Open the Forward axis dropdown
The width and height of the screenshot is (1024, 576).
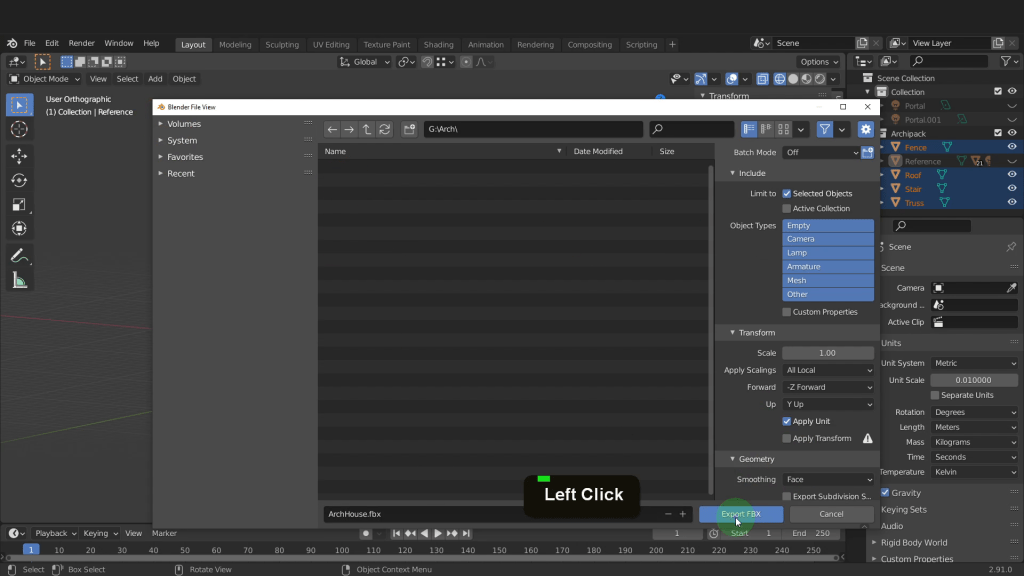point(828,387)
